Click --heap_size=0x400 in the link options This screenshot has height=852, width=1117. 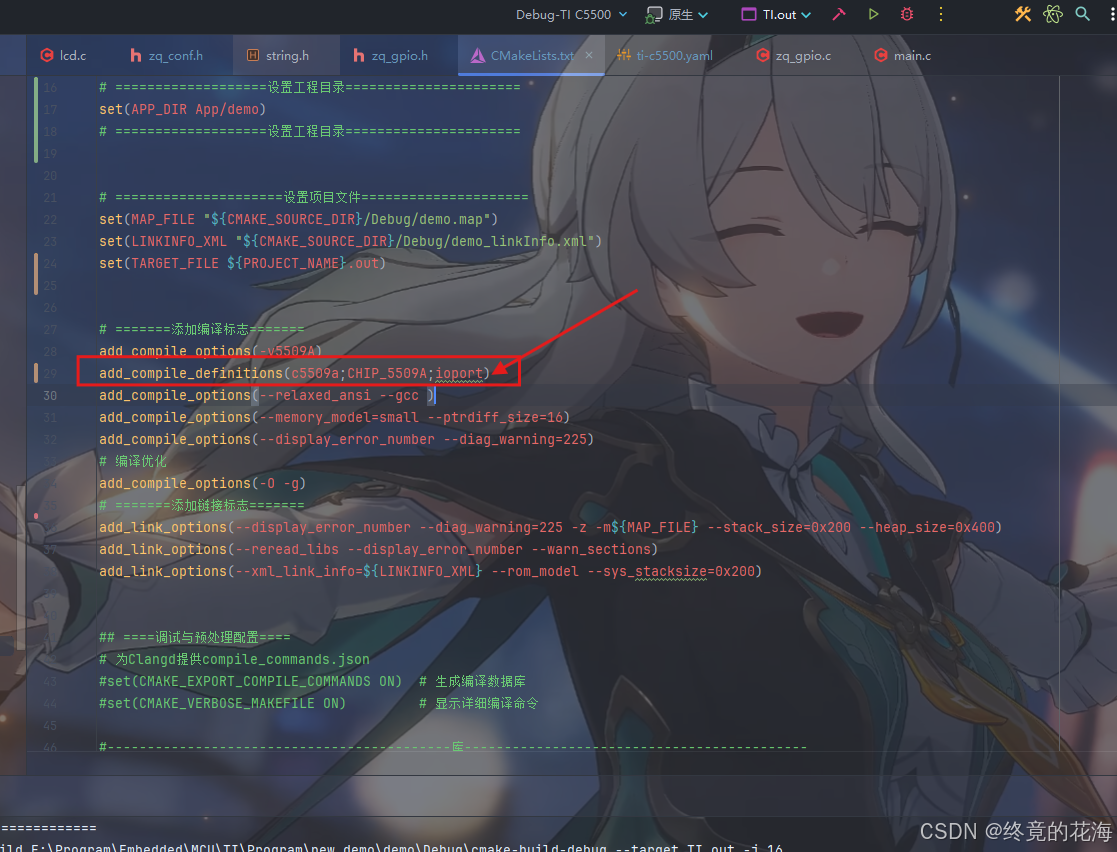928,527
